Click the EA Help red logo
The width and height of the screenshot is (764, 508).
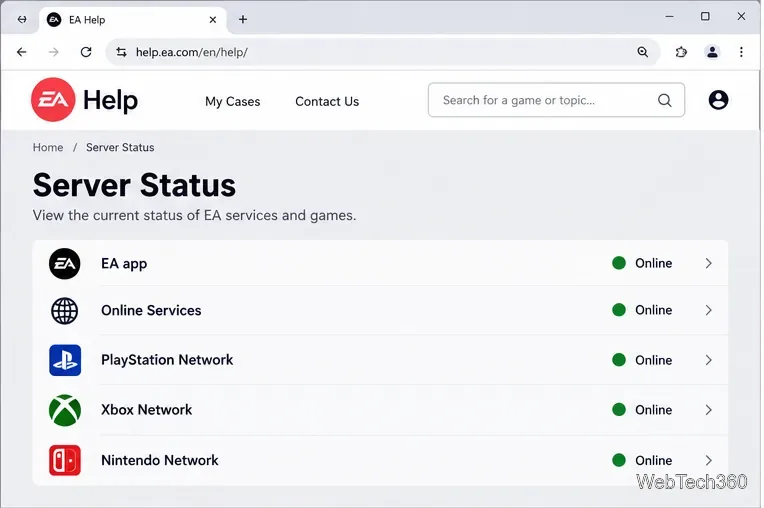pos(53,100)
